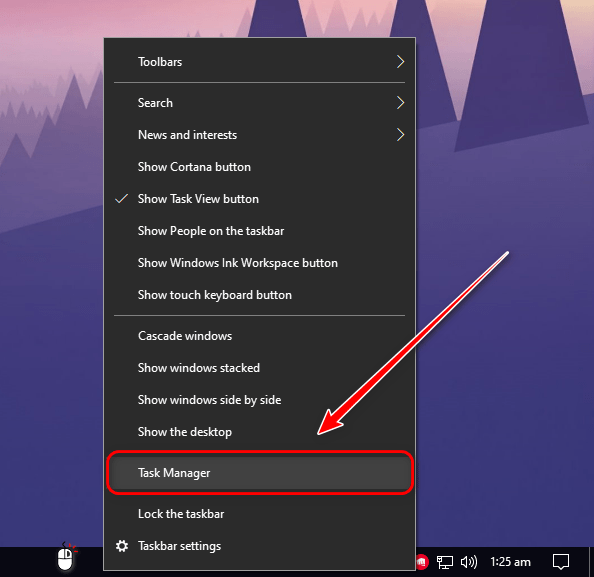Click the red tray app icon
The image size is (594, 577).
[x=423, y=562]
